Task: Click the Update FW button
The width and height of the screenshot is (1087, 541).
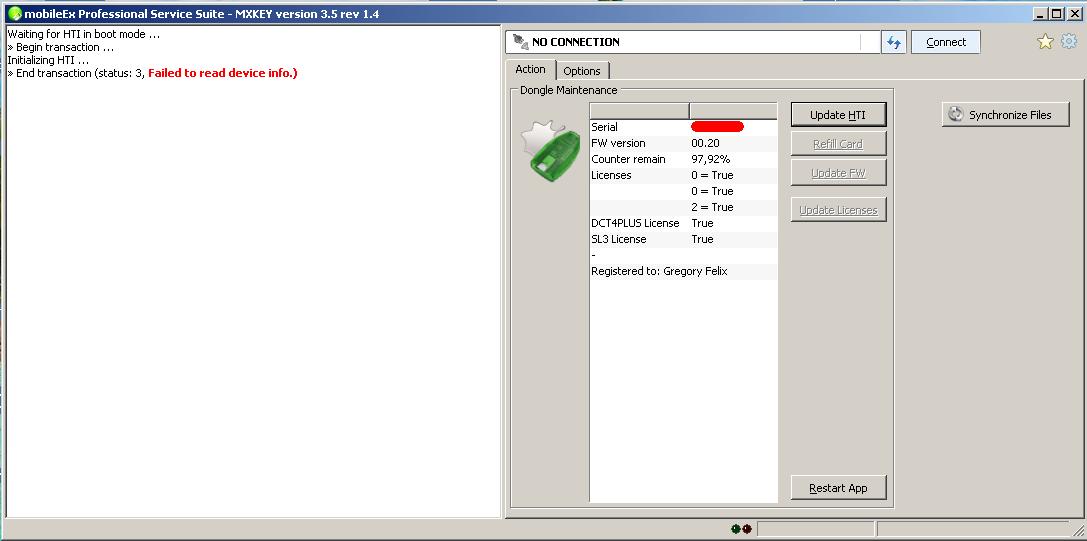Action: [838, 173]
